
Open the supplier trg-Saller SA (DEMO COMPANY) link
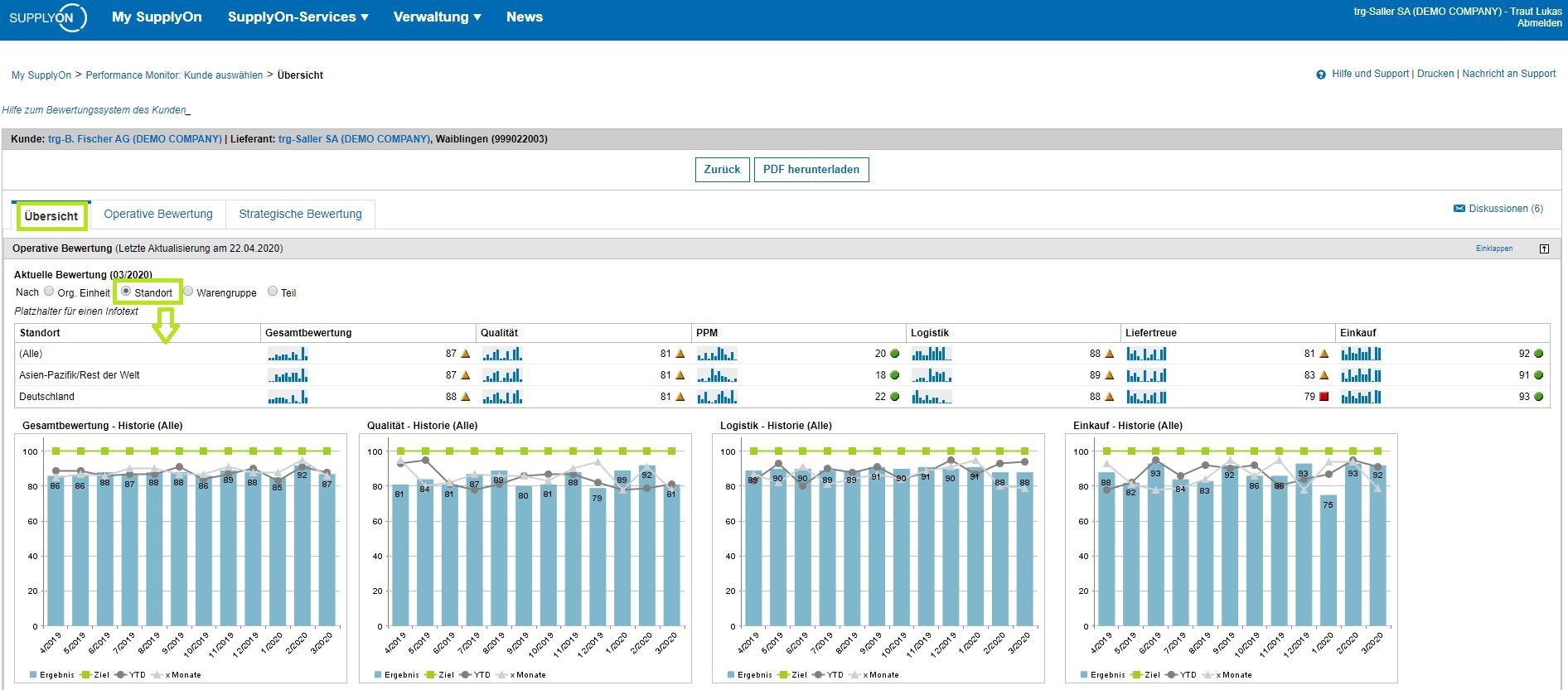click(354, 139)
